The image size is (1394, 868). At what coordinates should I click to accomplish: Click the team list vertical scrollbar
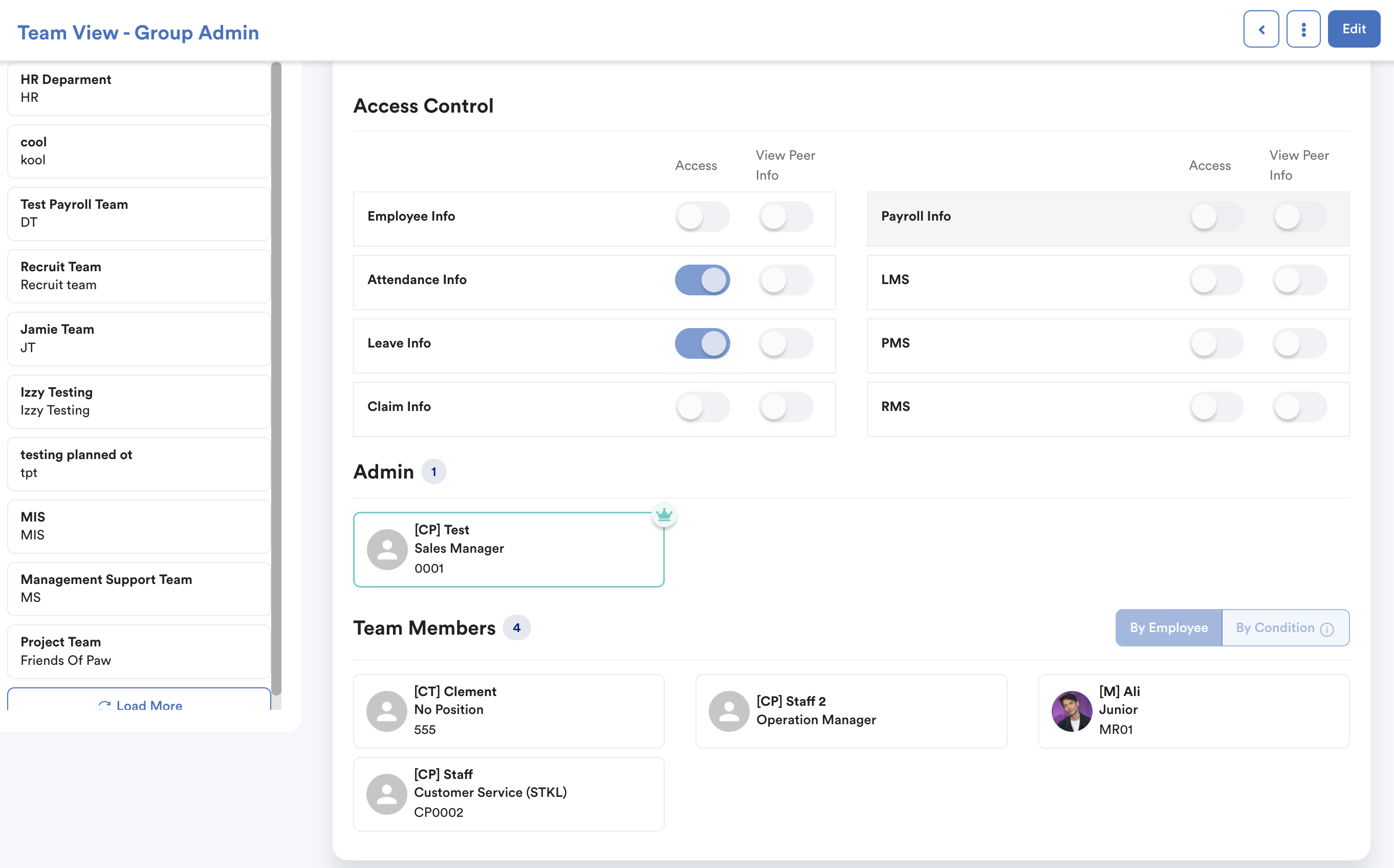(276, 379)
